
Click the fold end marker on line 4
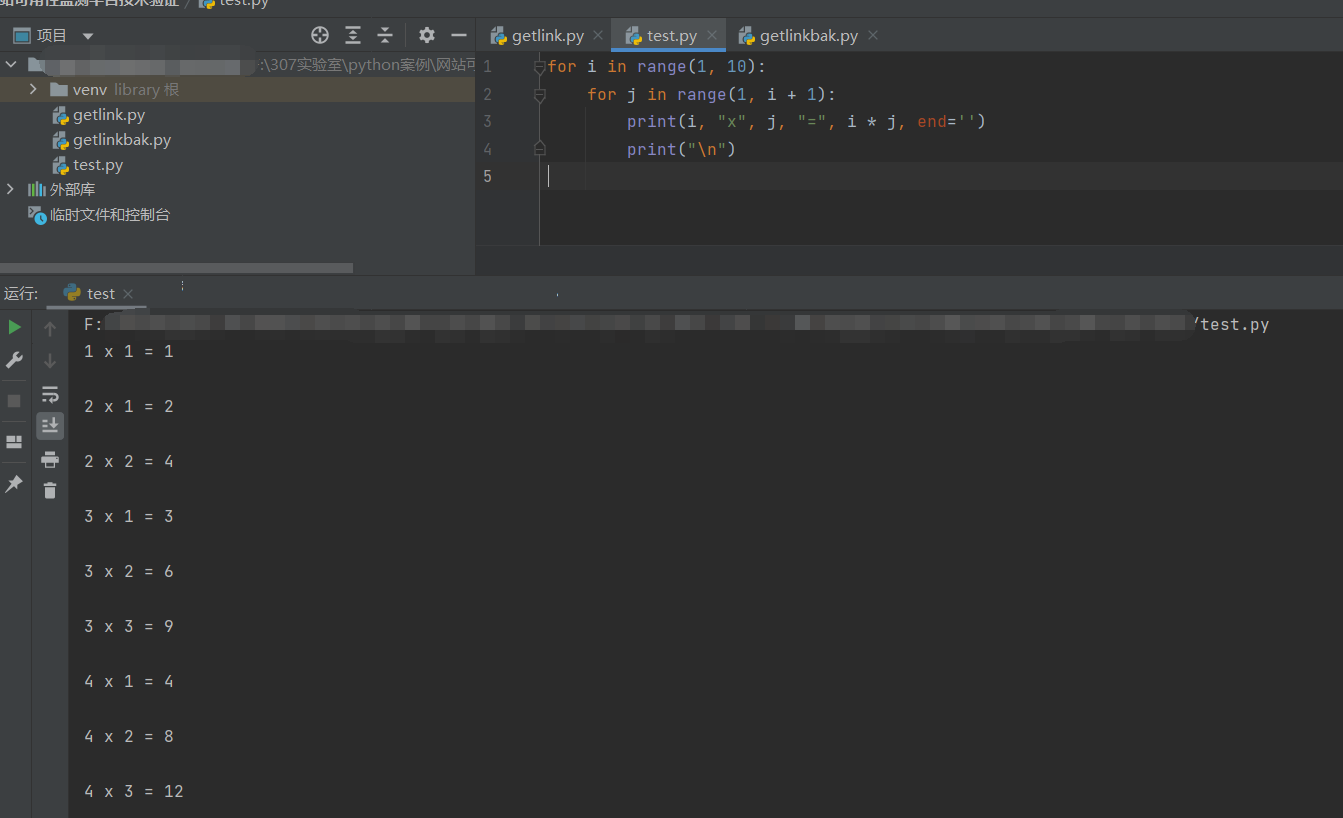click(x=540, y=149)
